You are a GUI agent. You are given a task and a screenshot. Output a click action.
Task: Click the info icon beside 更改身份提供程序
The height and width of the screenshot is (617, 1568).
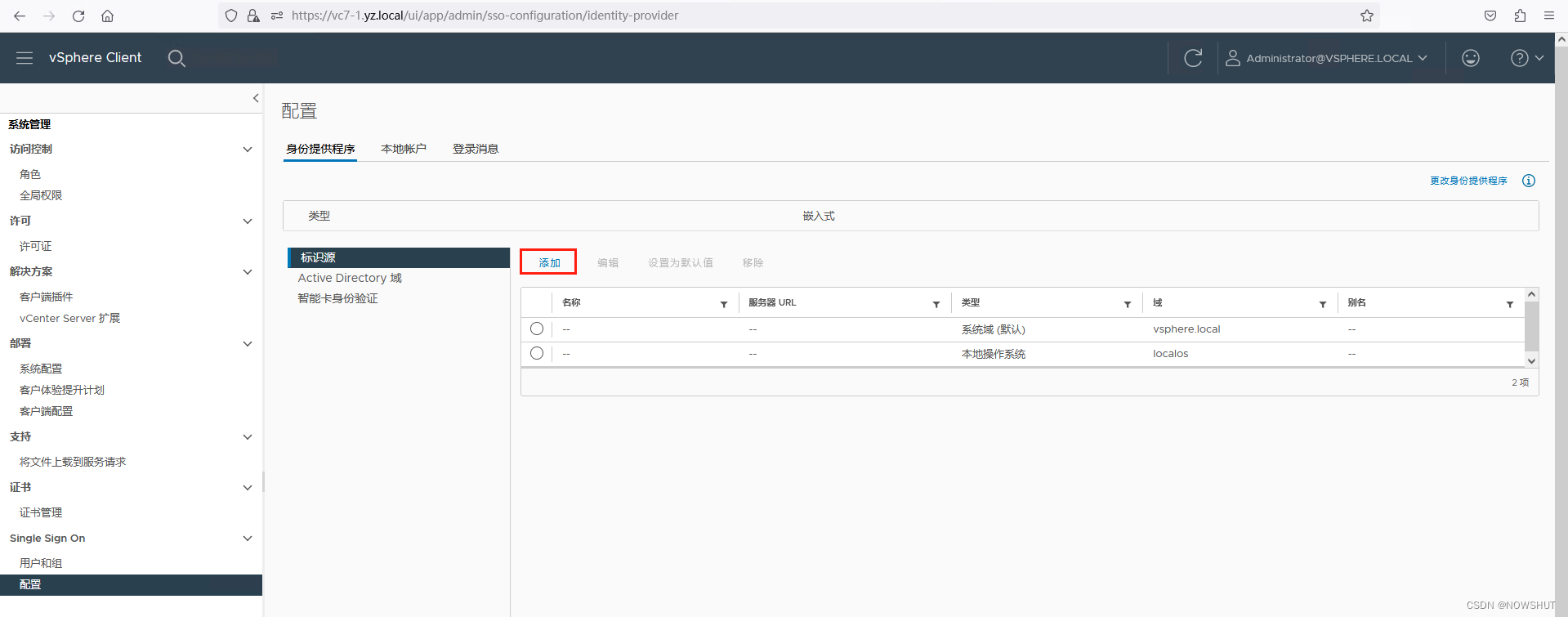click(x=1529, y=181)
